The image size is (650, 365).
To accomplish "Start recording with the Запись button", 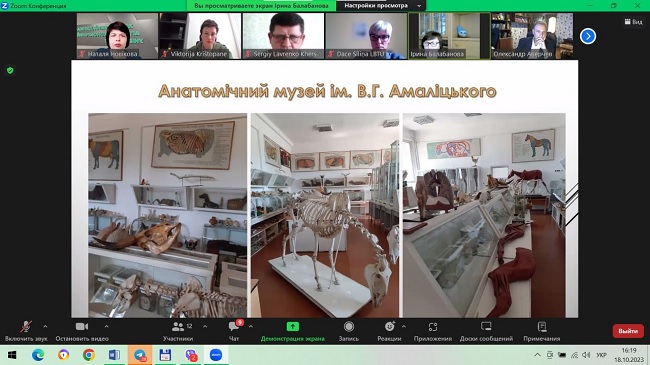I will [349, 331].
